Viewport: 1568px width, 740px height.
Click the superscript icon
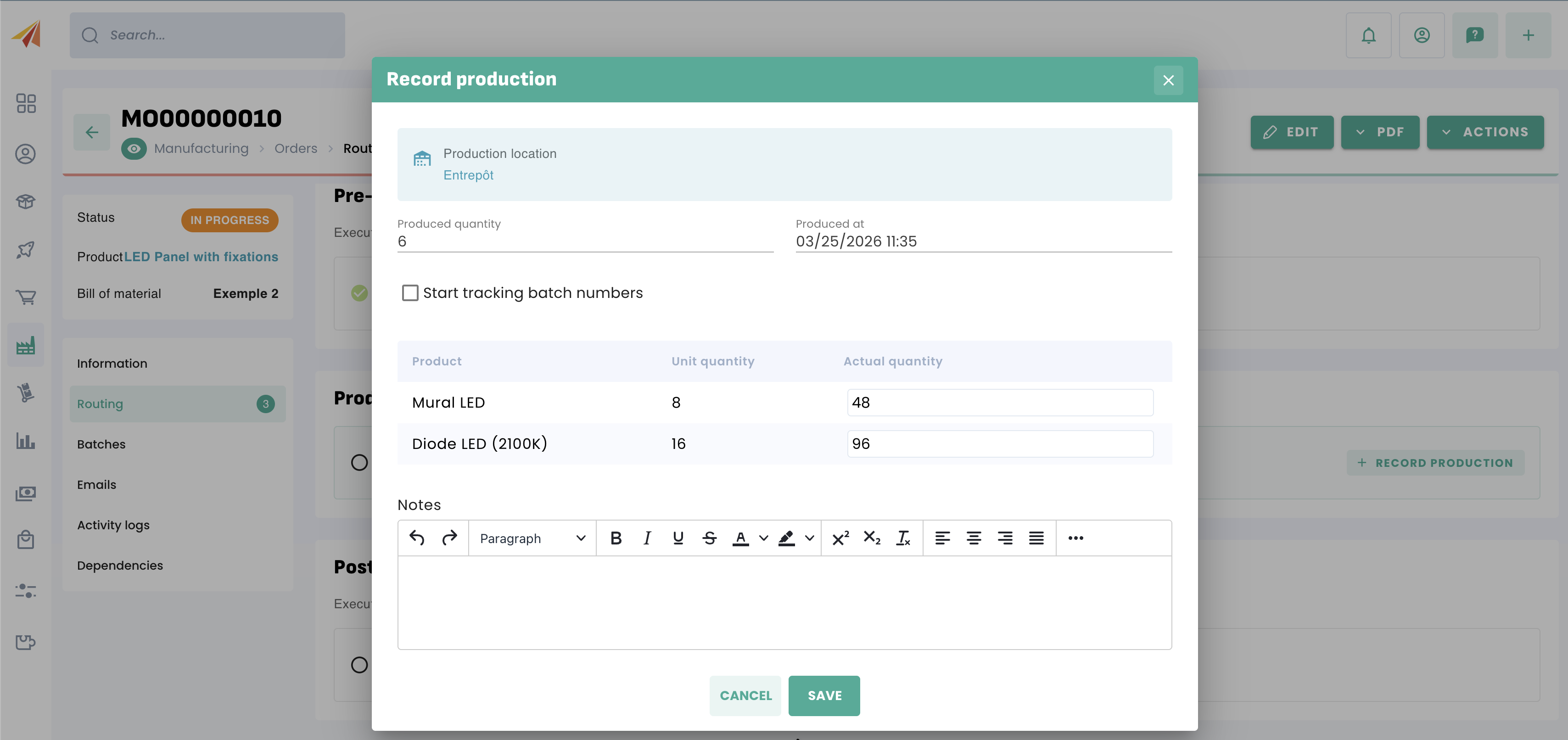tap(840, 538)
